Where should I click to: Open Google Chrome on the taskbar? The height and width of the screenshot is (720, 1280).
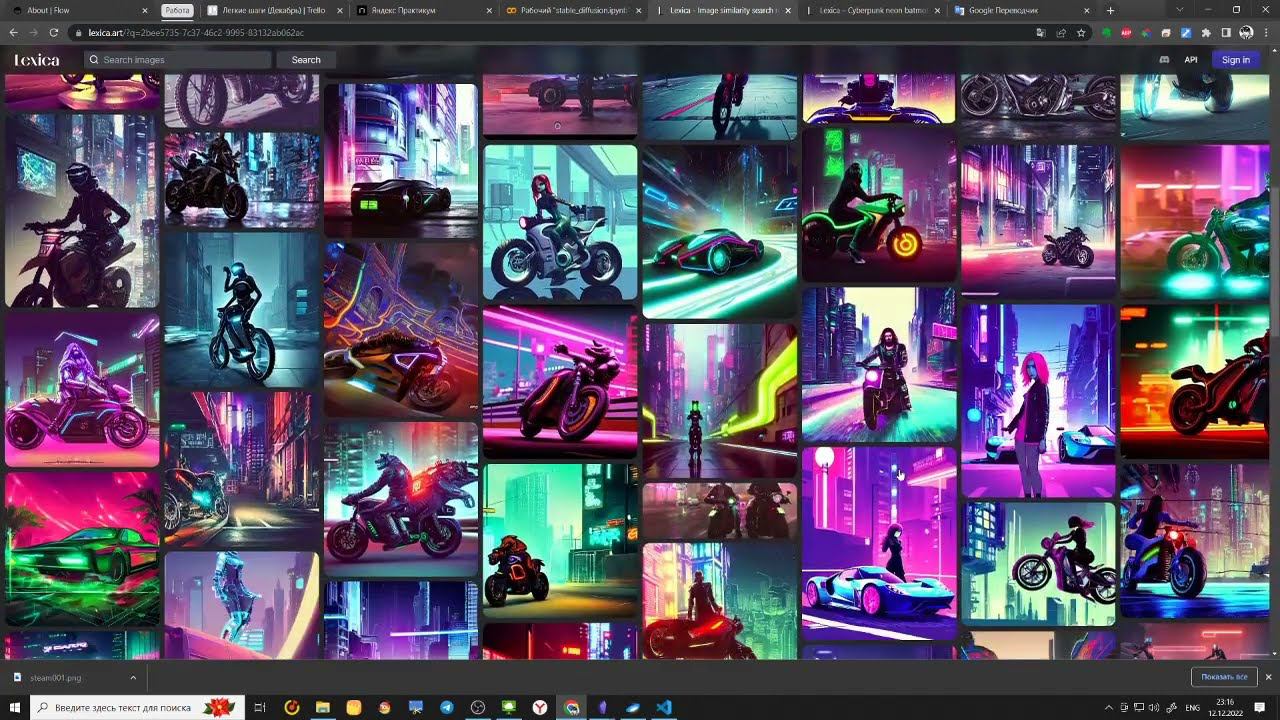click(x=571, y=707)
